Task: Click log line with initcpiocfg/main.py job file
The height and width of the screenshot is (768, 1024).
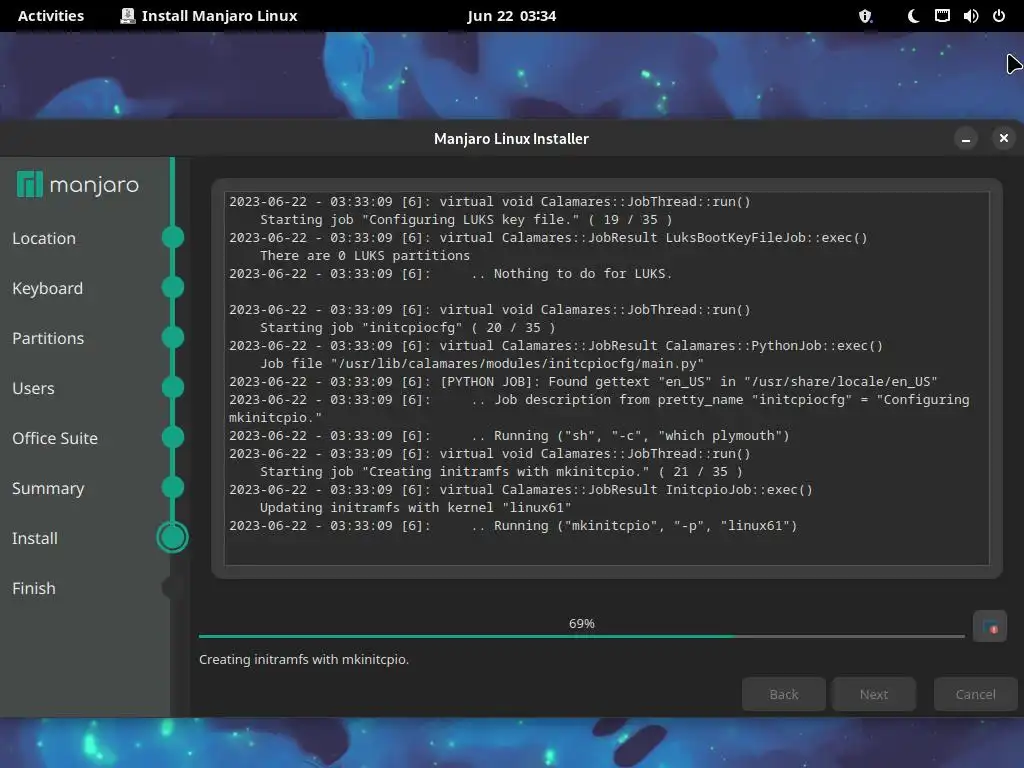Action: tap(482, 364)
